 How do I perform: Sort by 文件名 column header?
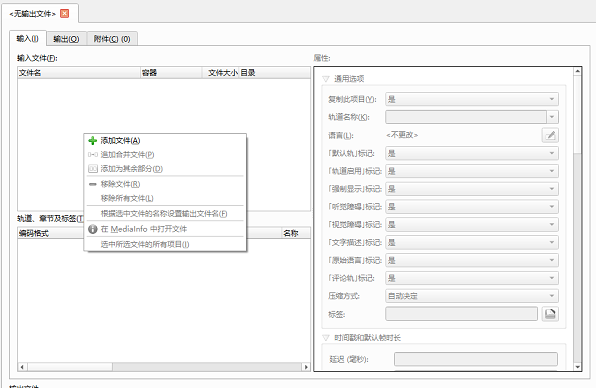79,73
